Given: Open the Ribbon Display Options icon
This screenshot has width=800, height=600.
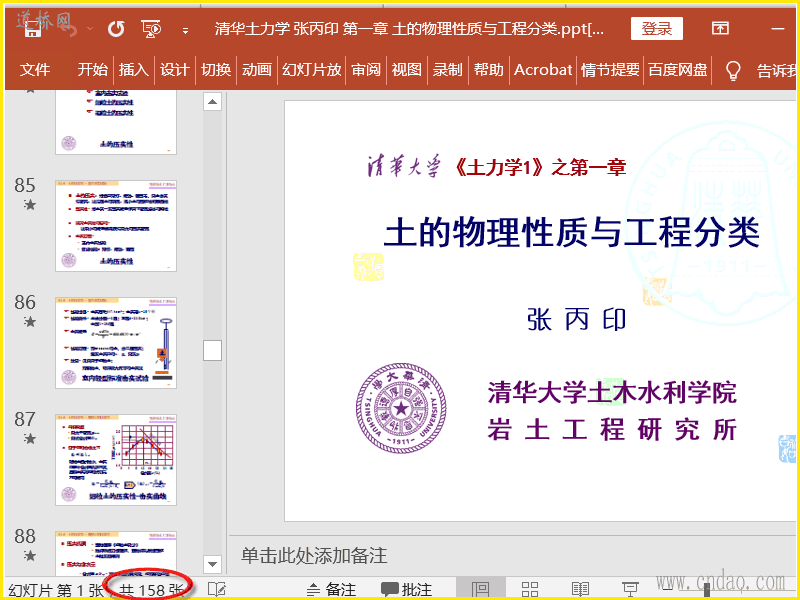Looking at the screenshot, I should (x=720, y=29).
